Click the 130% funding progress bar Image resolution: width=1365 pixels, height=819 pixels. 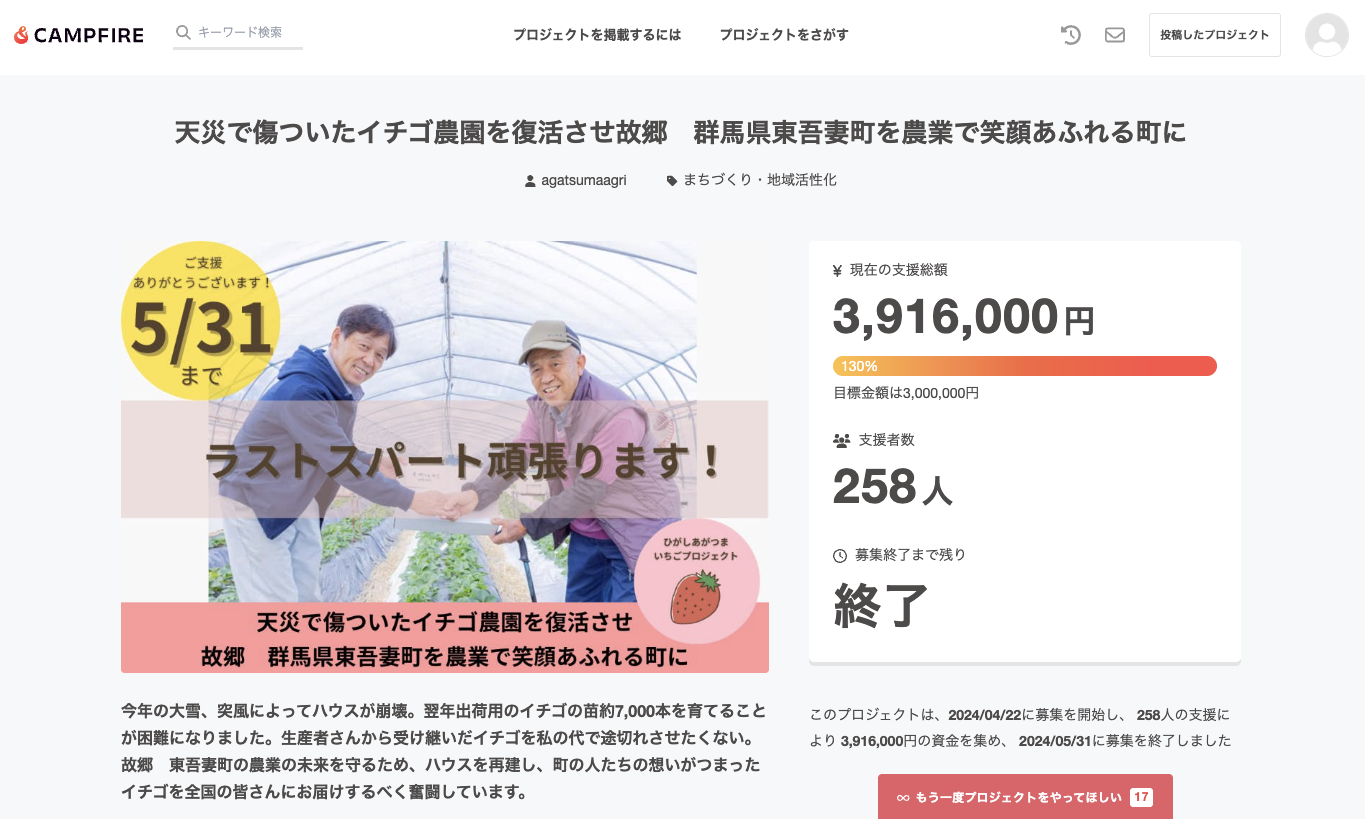1024,366
